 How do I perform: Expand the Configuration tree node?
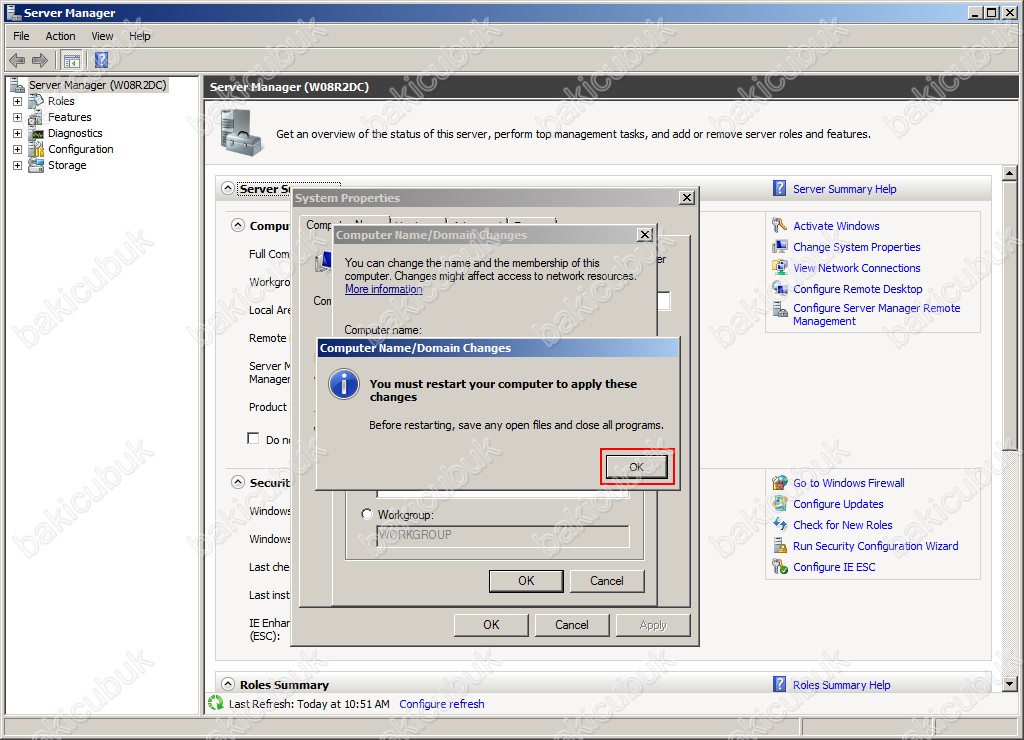point(18,150)
